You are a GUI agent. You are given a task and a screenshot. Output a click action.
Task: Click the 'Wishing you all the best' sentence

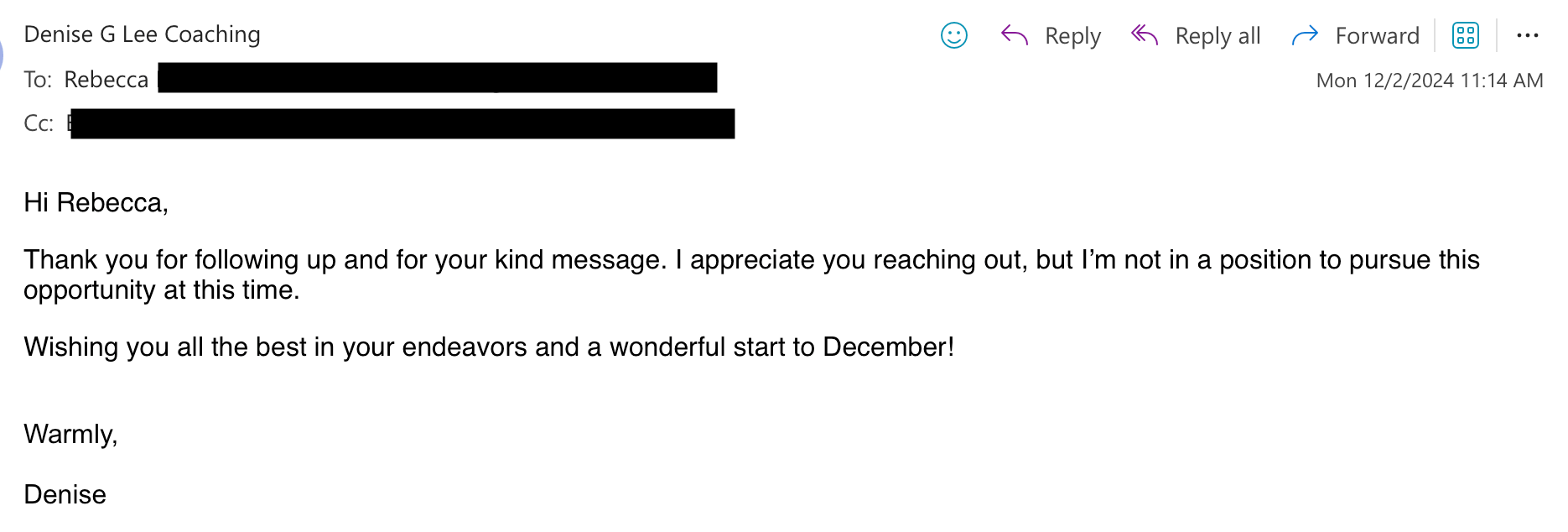point(489,347)
